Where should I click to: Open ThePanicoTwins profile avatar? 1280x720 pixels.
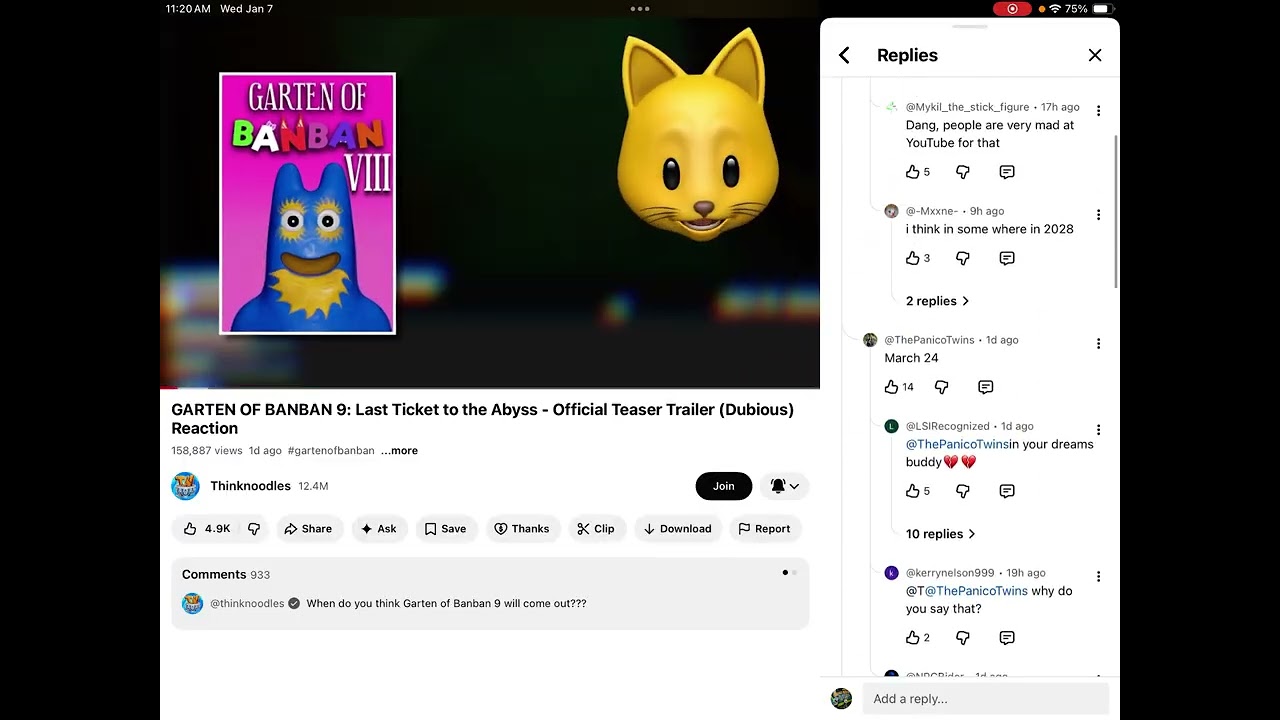pyautogui.click(x=870, y=340)
